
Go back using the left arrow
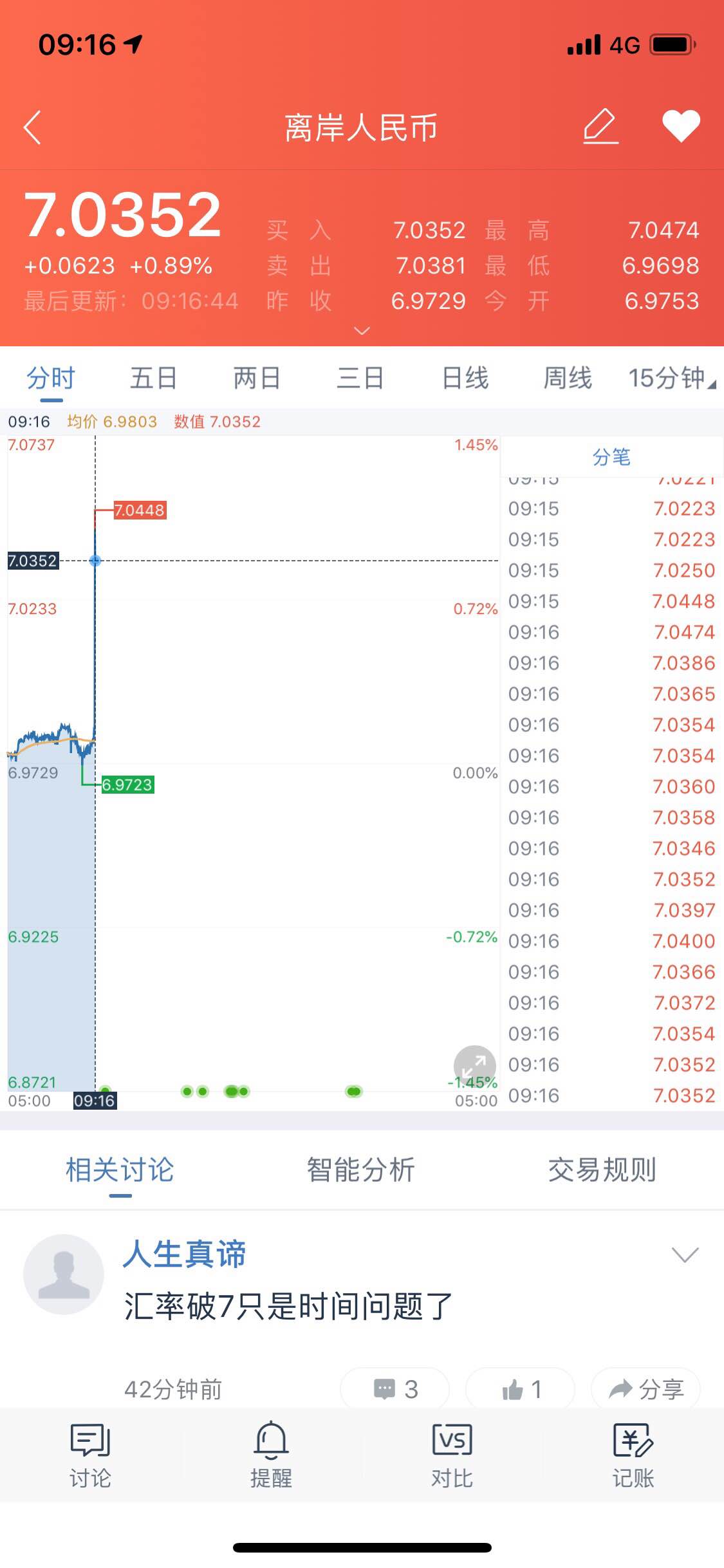pos(32,127)
